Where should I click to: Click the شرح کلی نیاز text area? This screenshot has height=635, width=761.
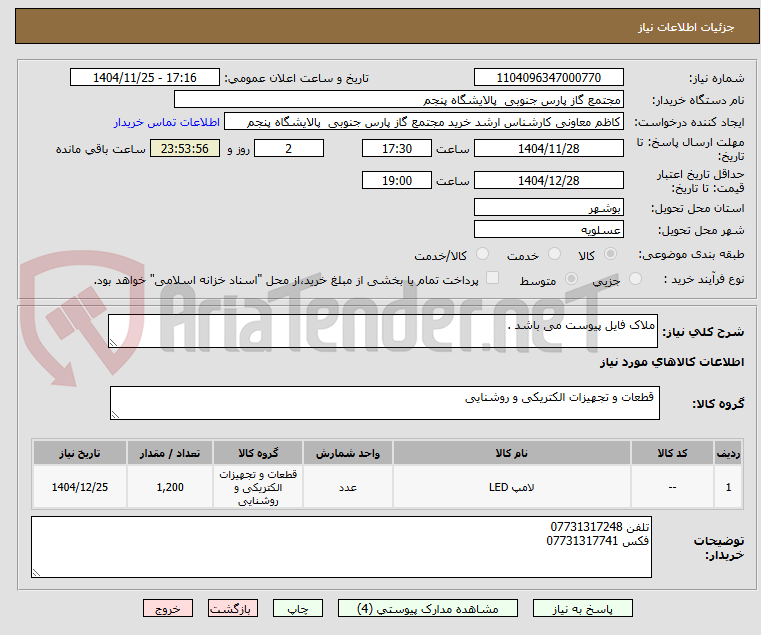(x=382, y=331)
